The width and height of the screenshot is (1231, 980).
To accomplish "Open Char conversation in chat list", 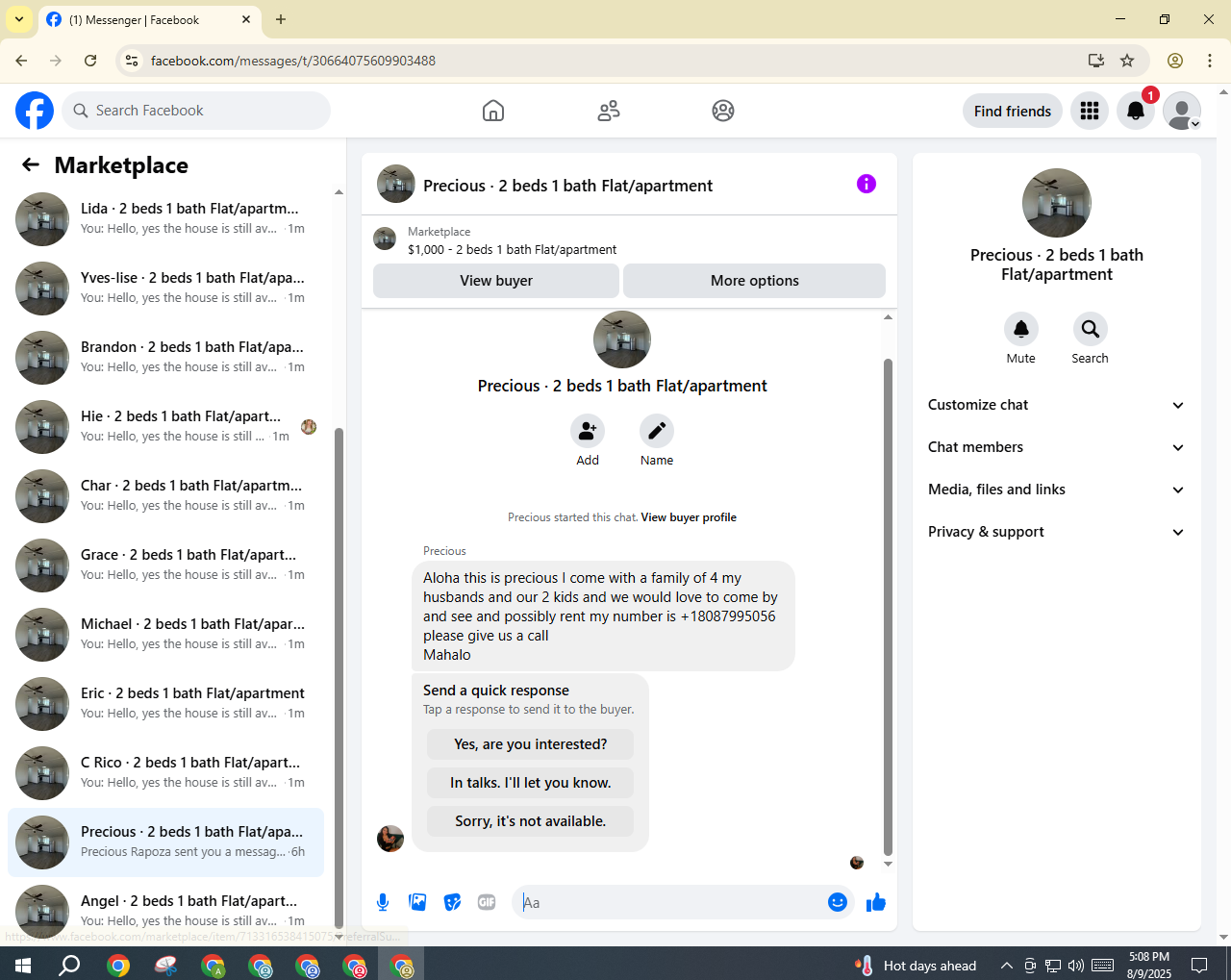I will pyautogui.click(x=165, y=496).
